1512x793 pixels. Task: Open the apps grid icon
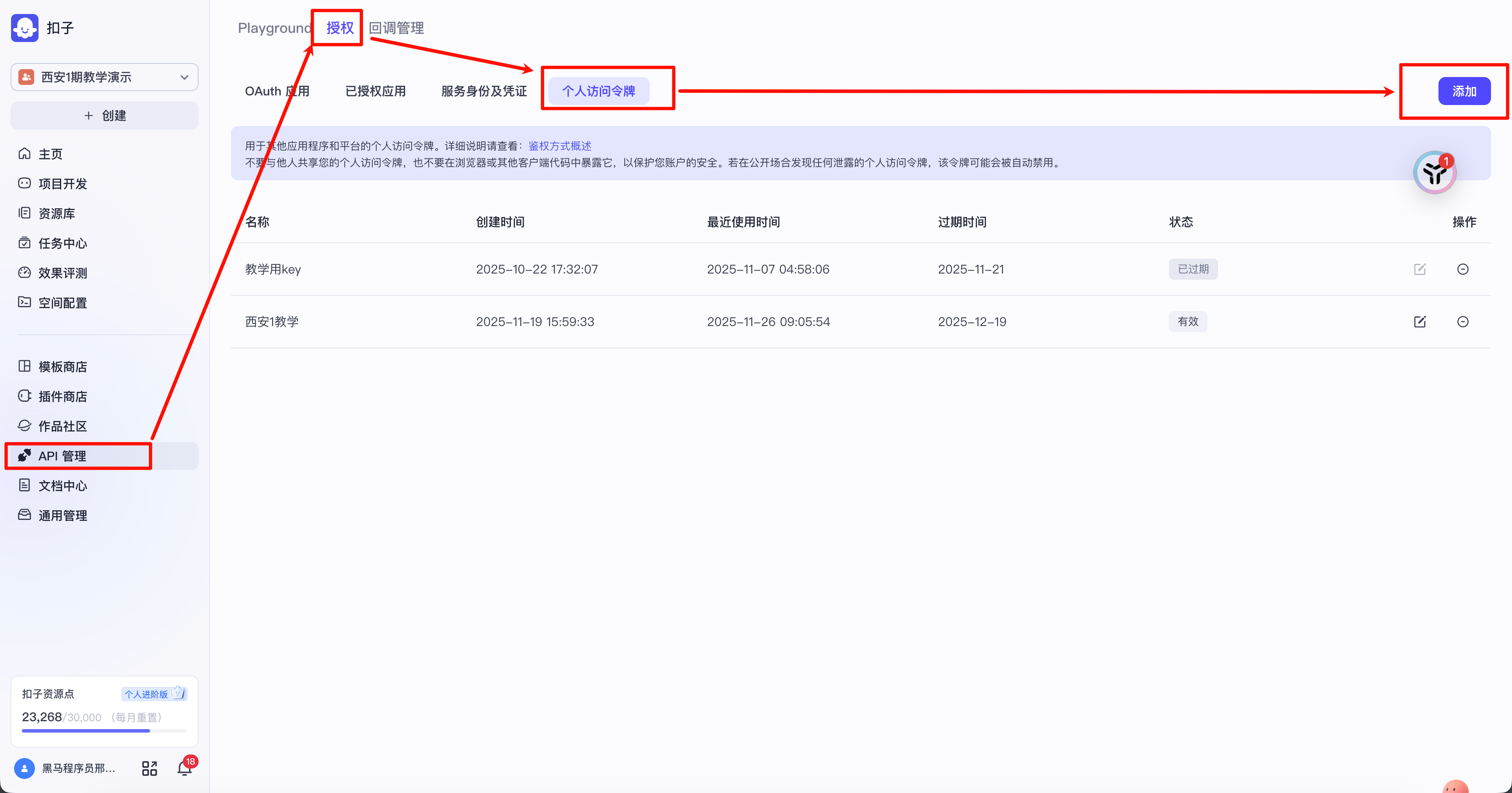click(150, 768)
